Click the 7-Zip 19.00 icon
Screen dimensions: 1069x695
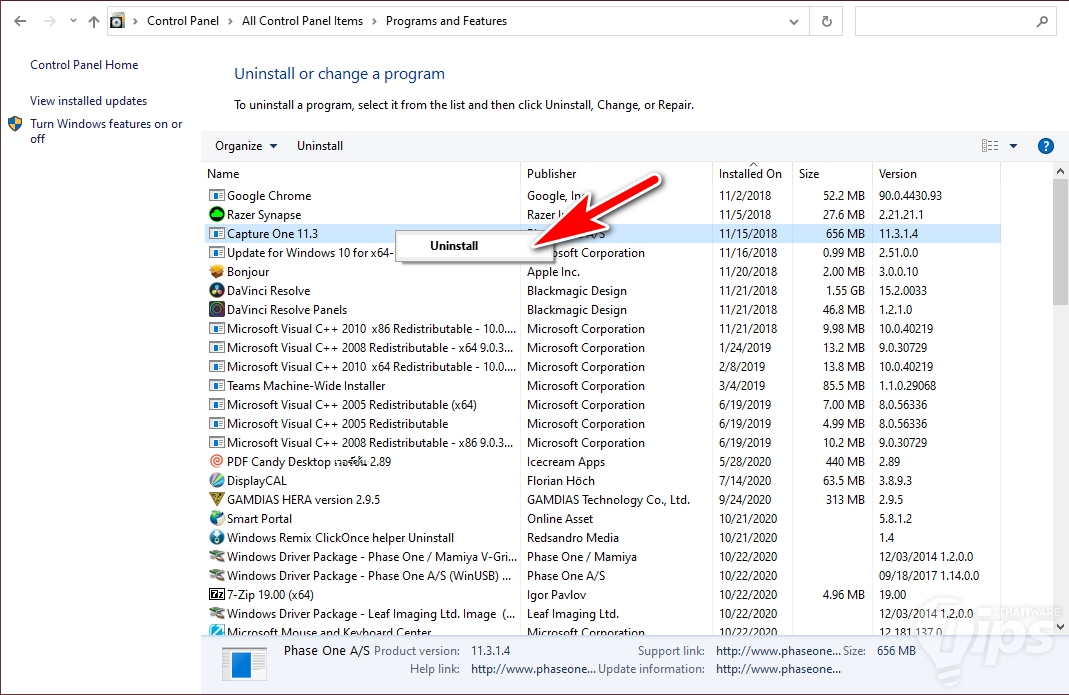pos(217,595)
